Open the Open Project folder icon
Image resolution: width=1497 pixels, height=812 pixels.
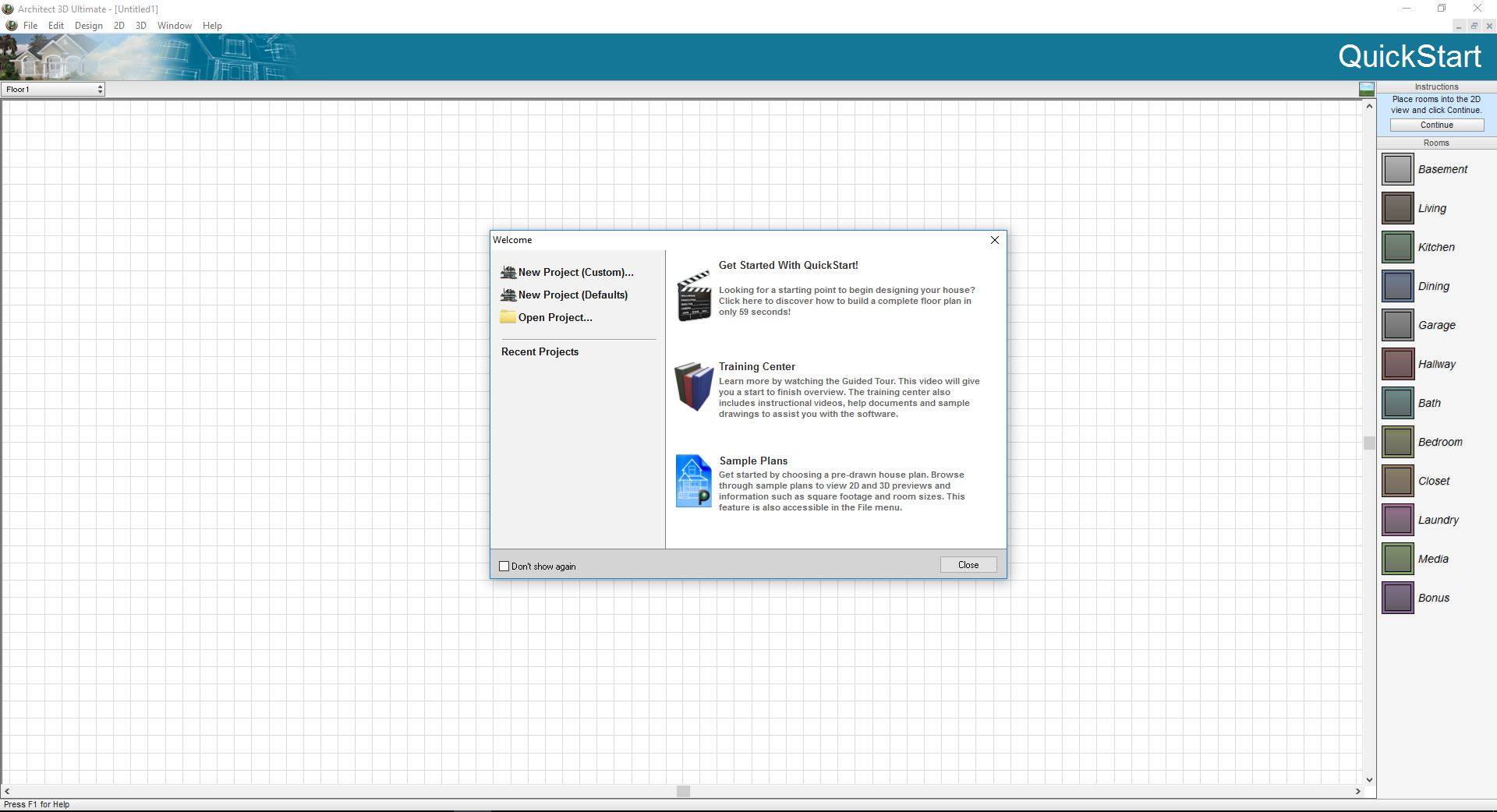click(508, 316)
